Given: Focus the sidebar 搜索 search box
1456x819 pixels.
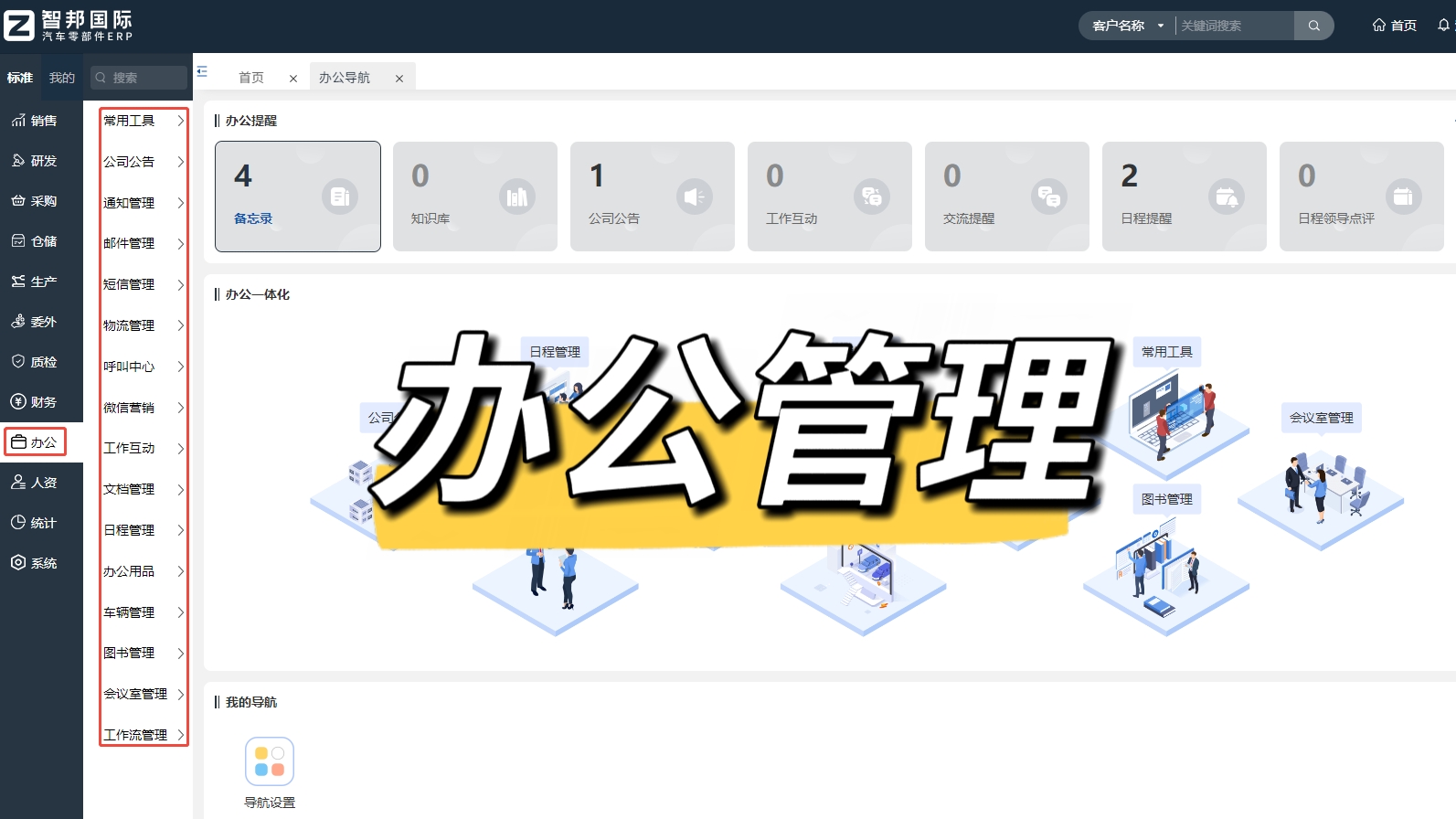Looking at the screenshot, I should tap(139, 78).
